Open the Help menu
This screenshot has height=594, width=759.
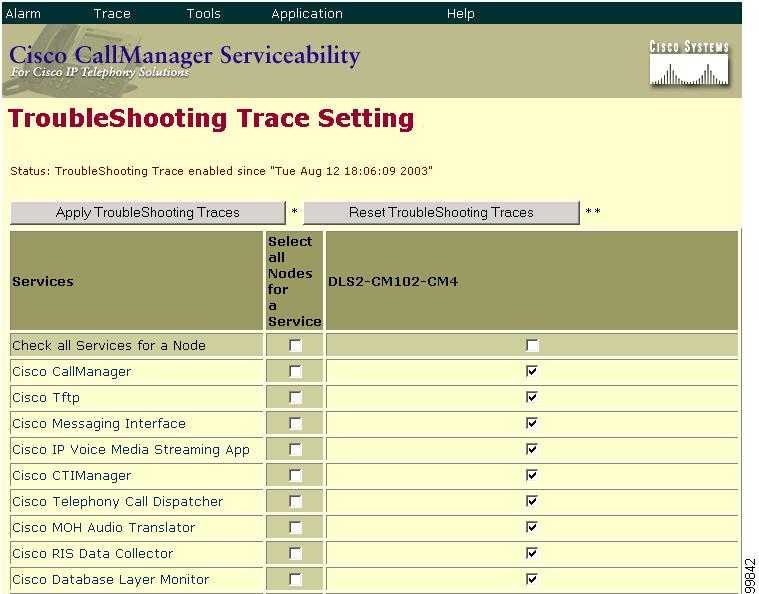point(460,14)
